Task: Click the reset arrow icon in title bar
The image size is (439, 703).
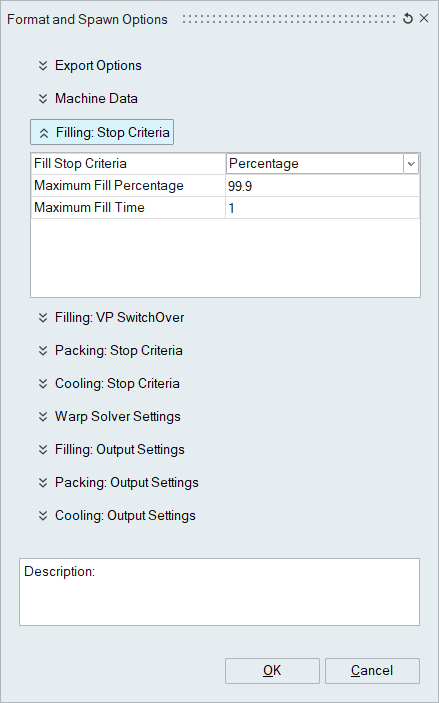Action: coord(408,19)
